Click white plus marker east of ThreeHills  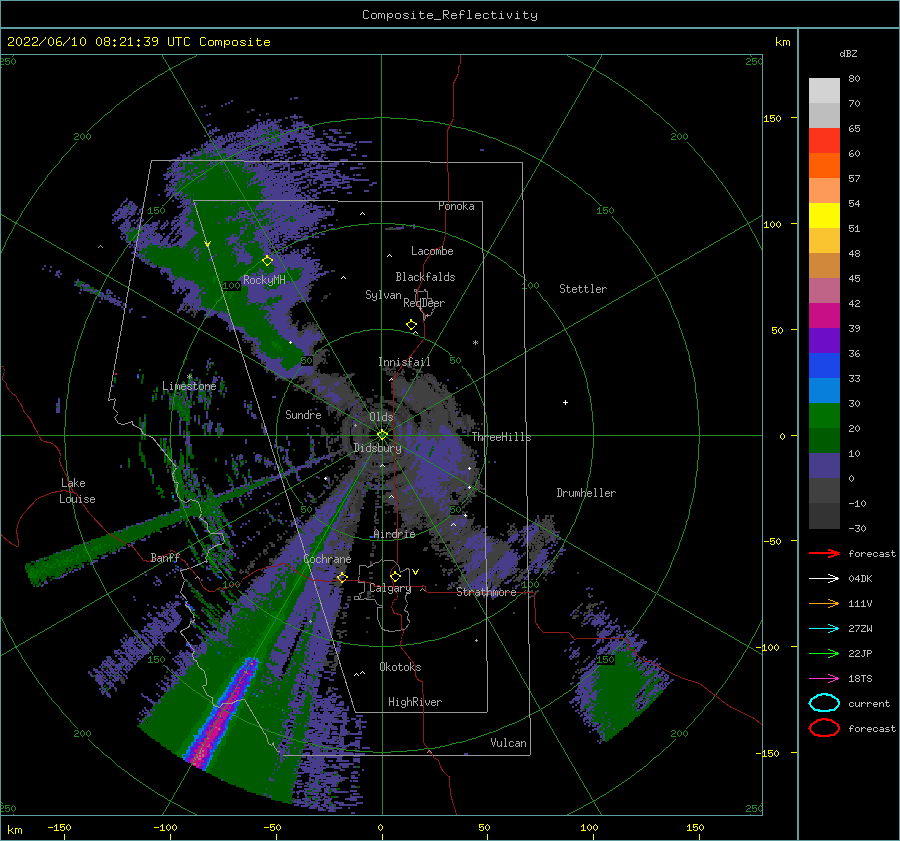(565, 402)
